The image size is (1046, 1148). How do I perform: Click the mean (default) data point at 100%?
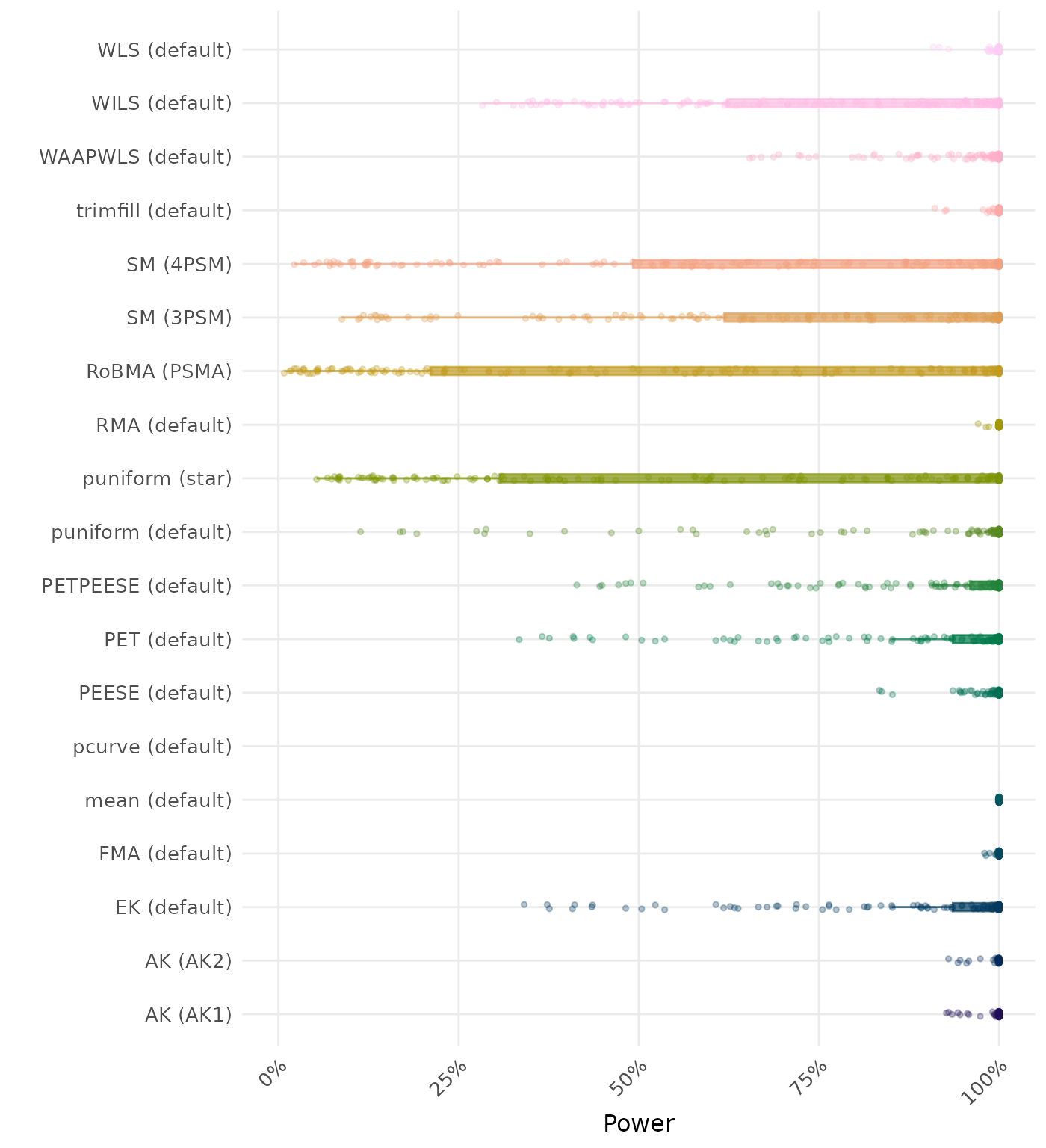(999, 800)
